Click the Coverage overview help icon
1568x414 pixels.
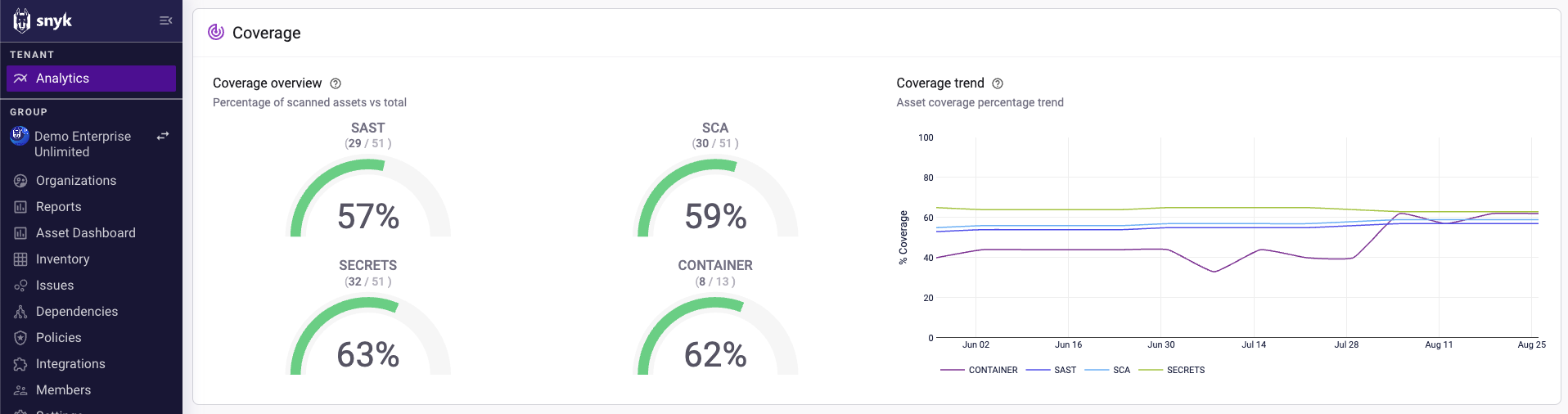(336, 83)
